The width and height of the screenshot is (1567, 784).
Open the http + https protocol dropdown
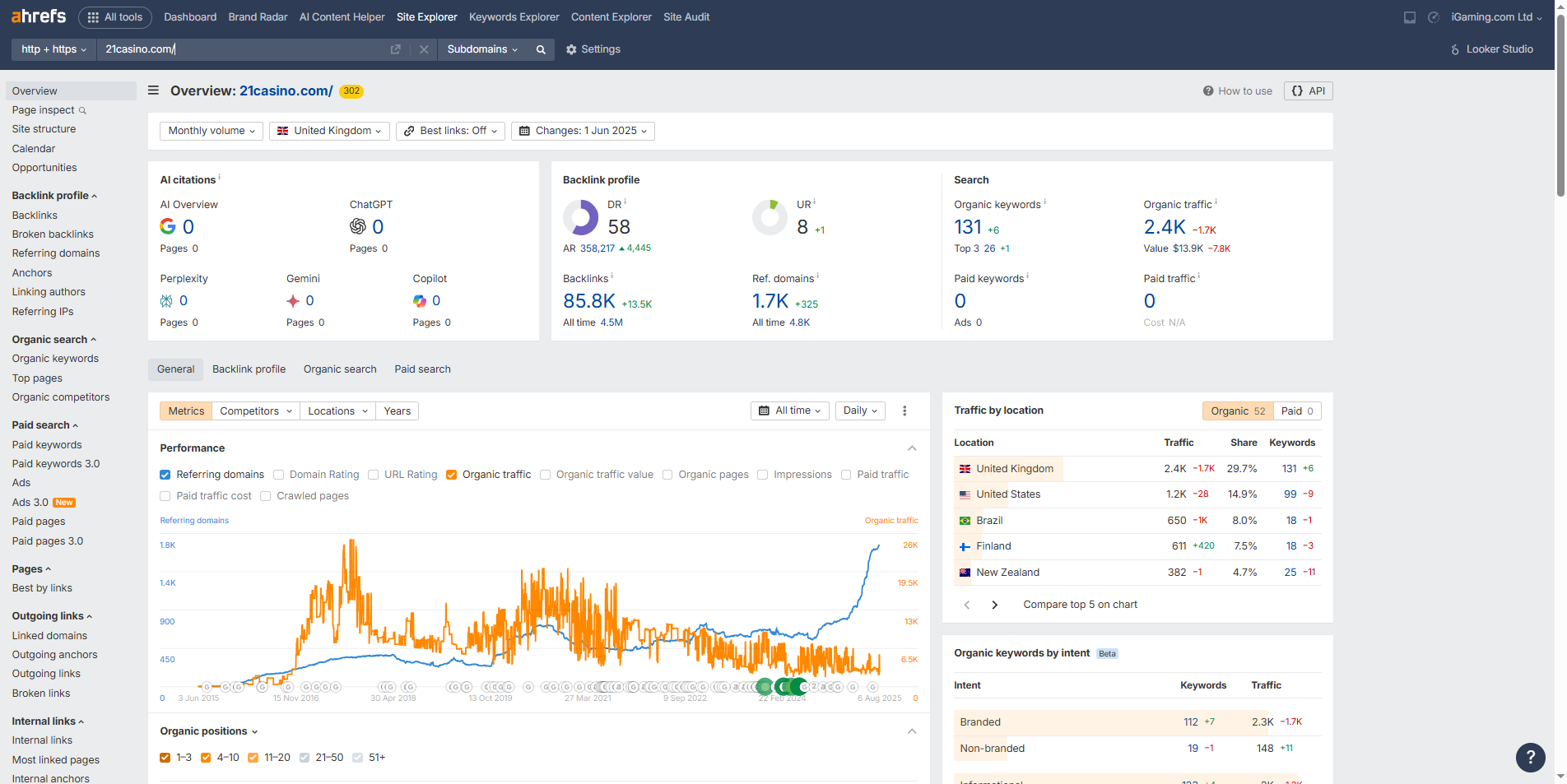[x=53, y=49]
